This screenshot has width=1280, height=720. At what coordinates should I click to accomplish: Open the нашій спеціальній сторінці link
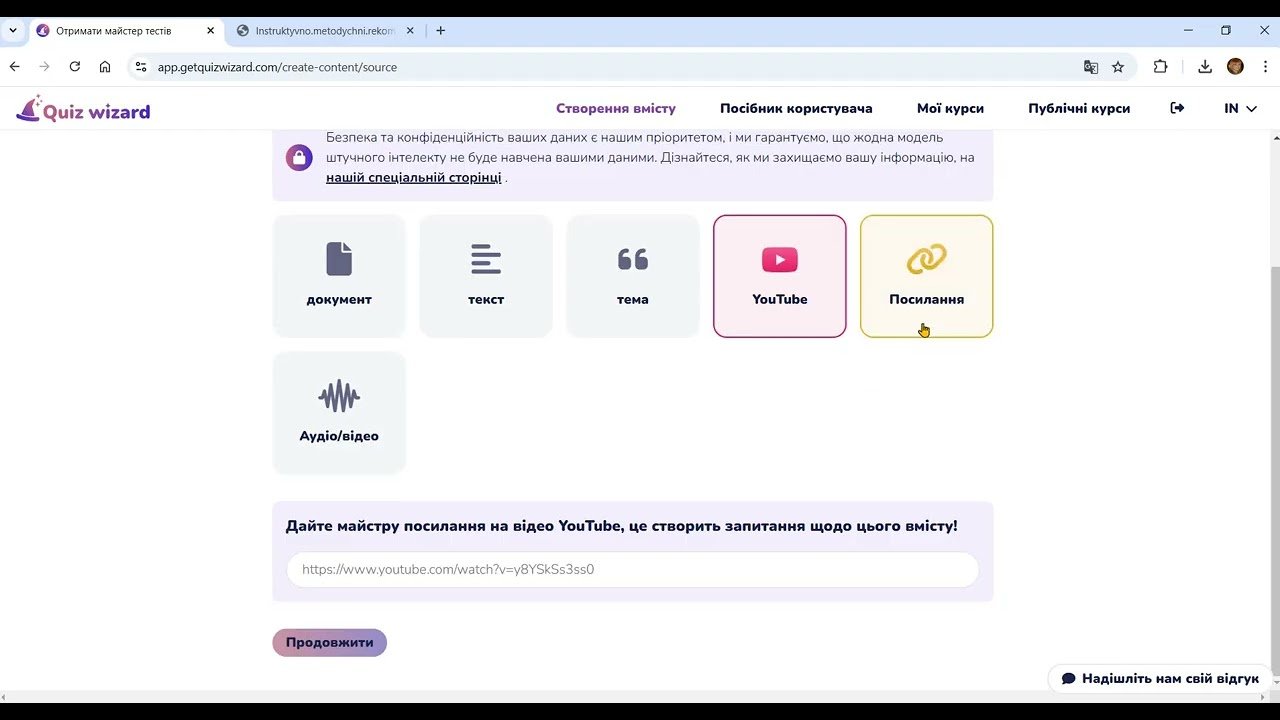pos(413,178)
